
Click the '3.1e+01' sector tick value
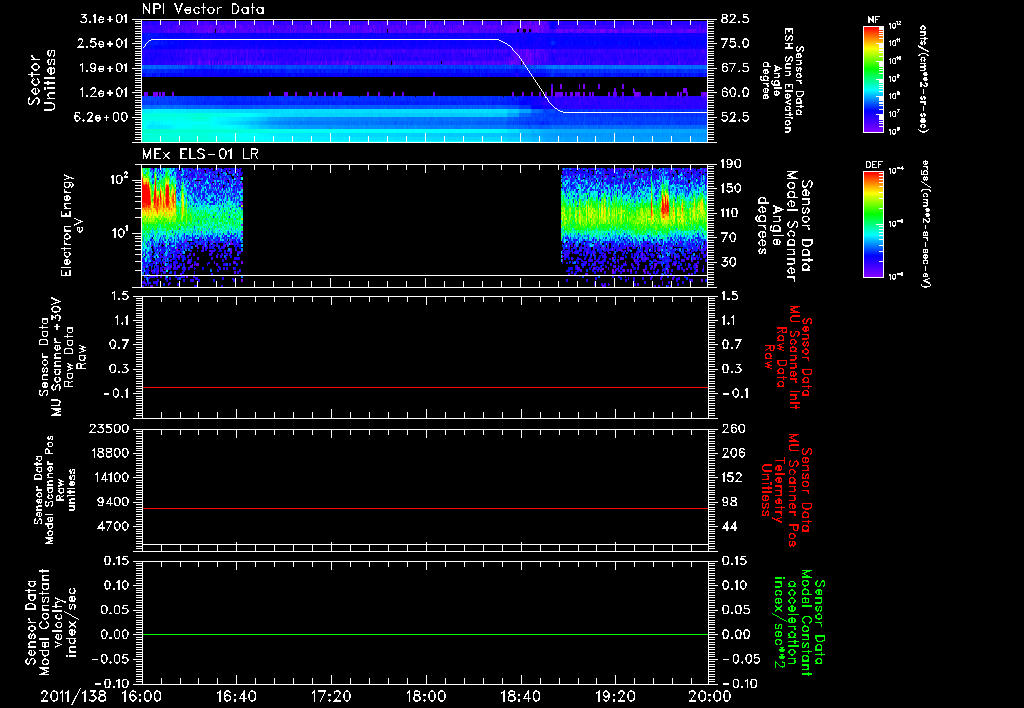pyautogui.click(x=103, y=18)
